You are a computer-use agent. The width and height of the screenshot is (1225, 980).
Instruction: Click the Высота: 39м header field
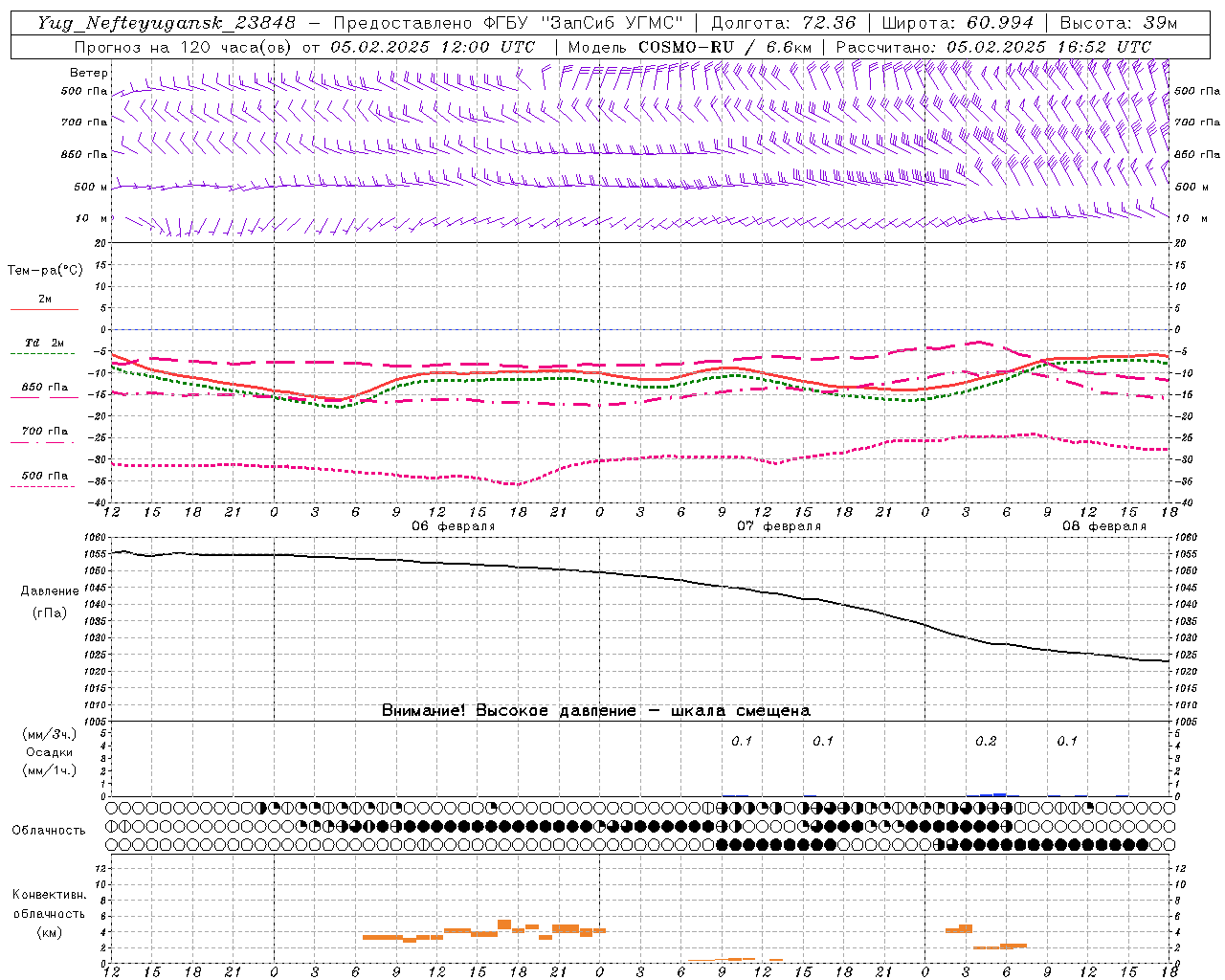pos(1119,23)
